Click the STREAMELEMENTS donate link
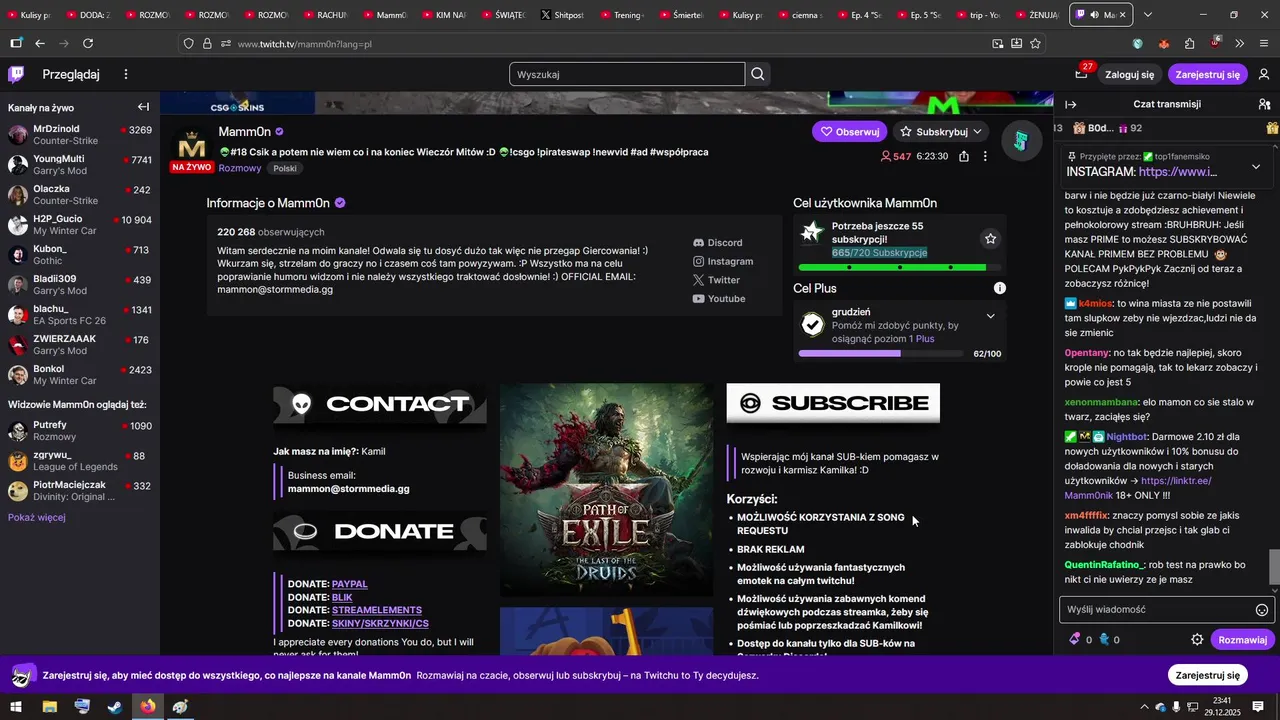Viewport: 1280px width, 720px height. pyautogui.click(x=377, y=610)
